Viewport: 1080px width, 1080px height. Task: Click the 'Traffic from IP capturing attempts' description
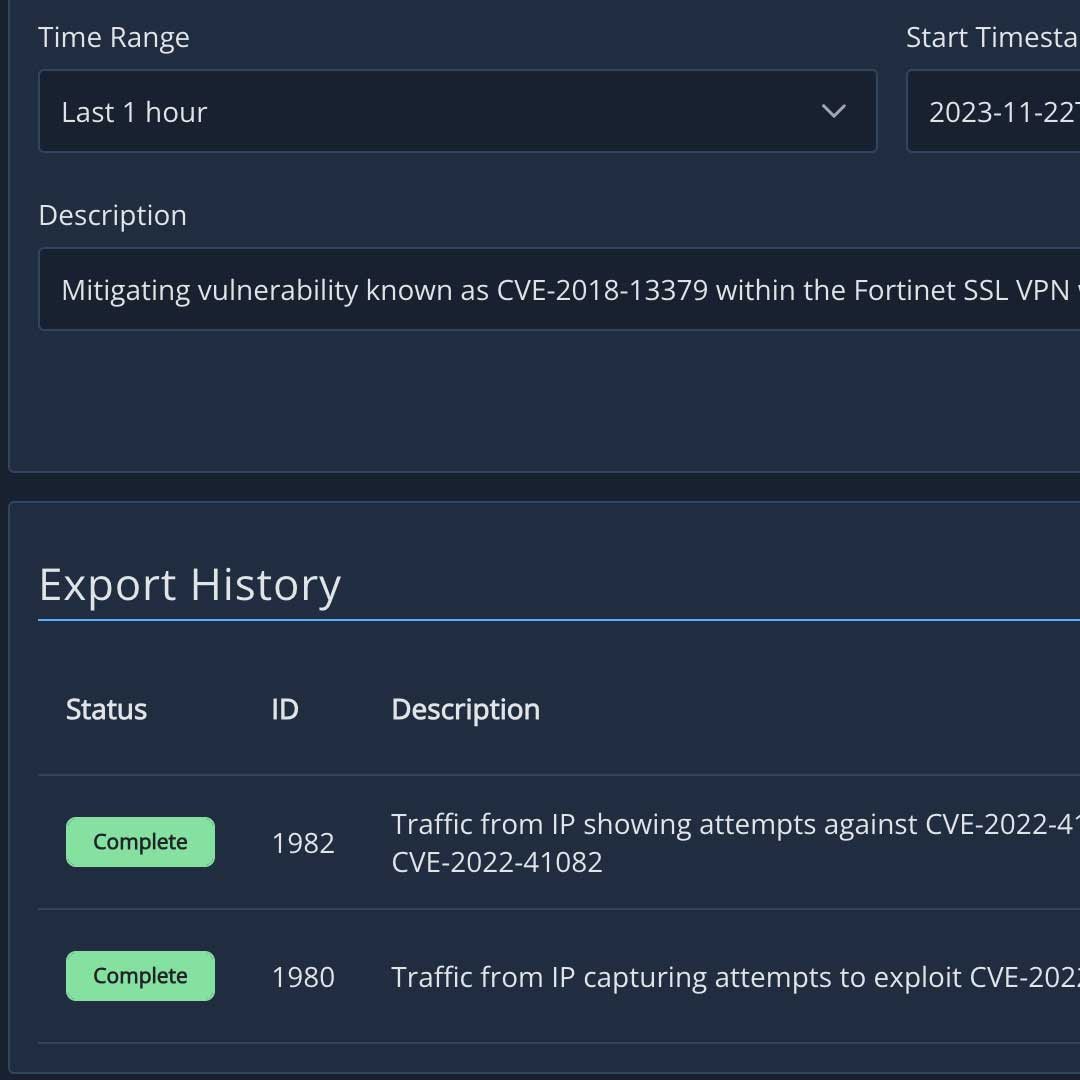point(735,977)
